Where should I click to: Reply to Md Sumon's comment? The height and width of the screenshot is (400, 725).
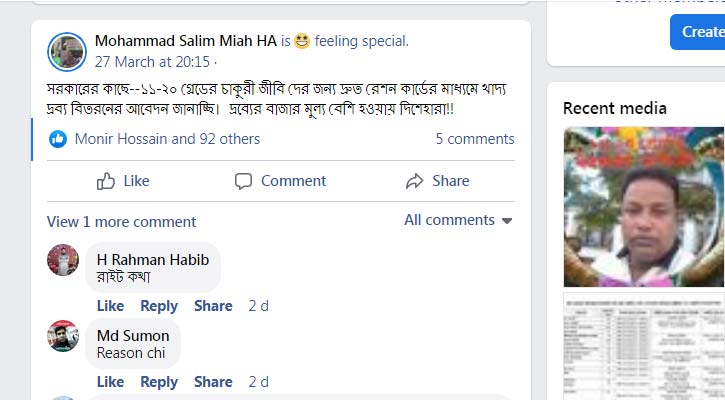[158, 382]
